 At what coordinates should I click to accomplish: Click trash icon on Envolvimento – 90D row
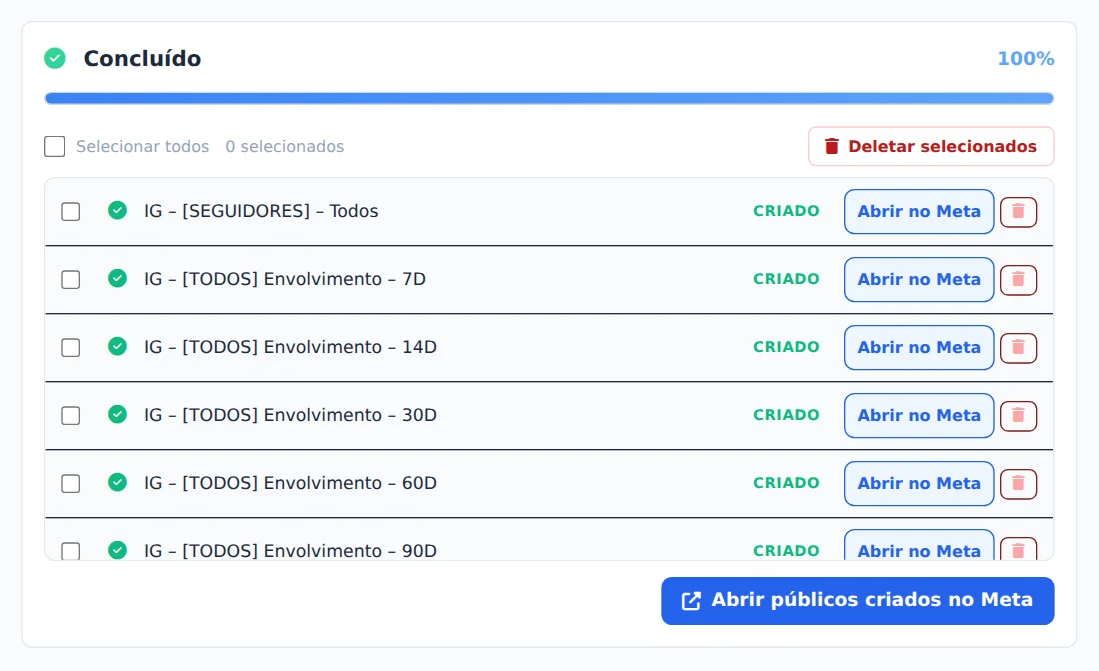click(1018, 549)
